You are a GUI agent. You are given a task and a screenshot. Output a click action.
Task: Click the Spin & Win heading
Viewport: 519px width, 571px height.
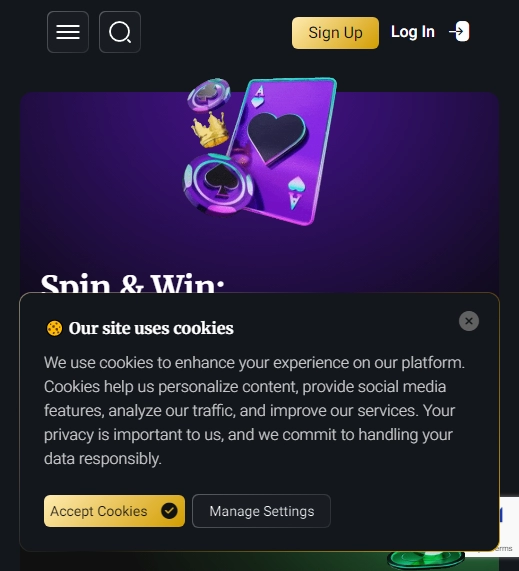click(133, 283)
